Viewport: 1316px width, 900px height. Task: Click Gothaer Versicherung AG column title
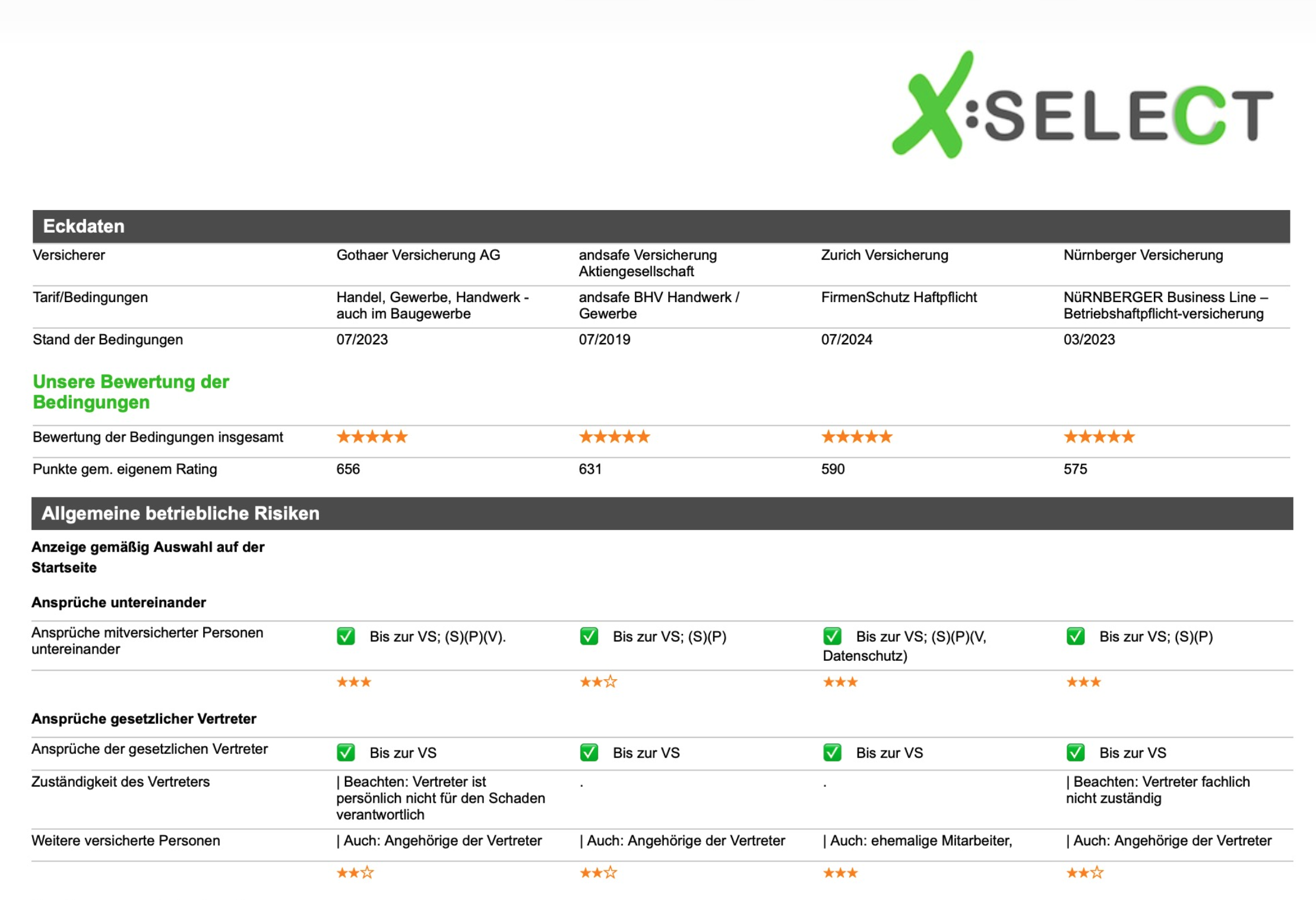click(418, 255)
